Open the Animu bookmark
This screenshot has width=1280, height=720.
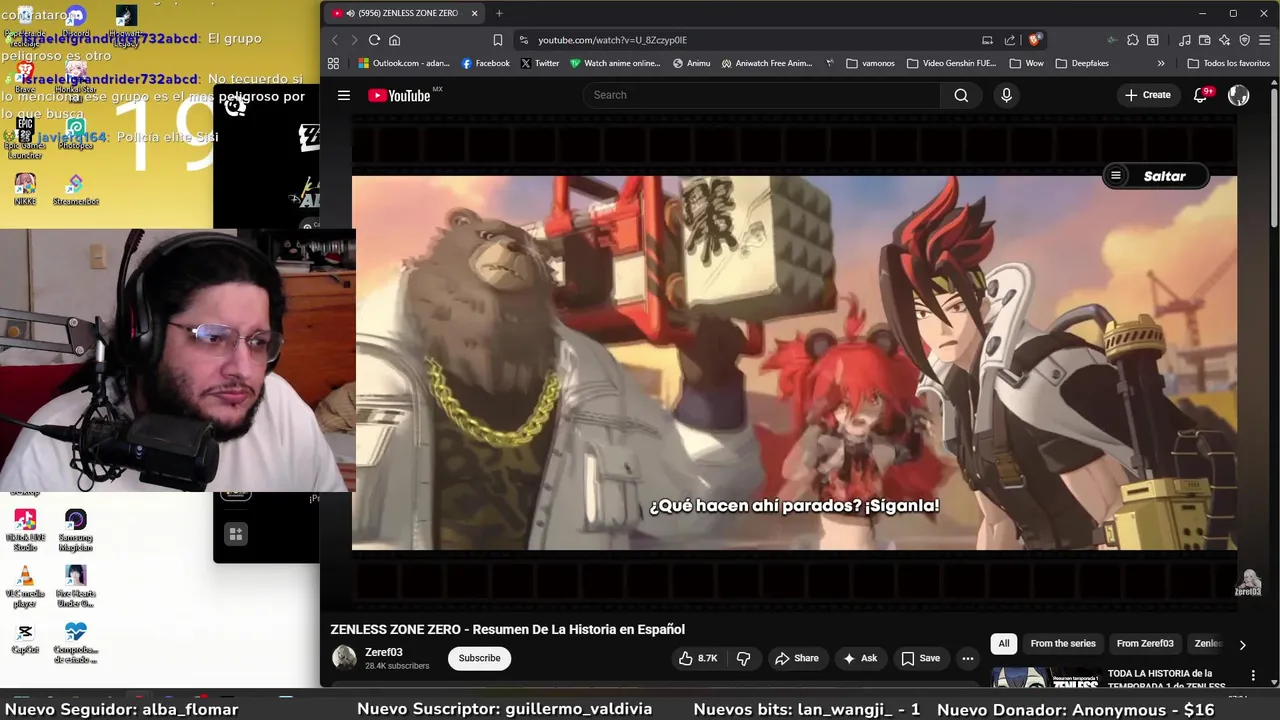point(692,63)
